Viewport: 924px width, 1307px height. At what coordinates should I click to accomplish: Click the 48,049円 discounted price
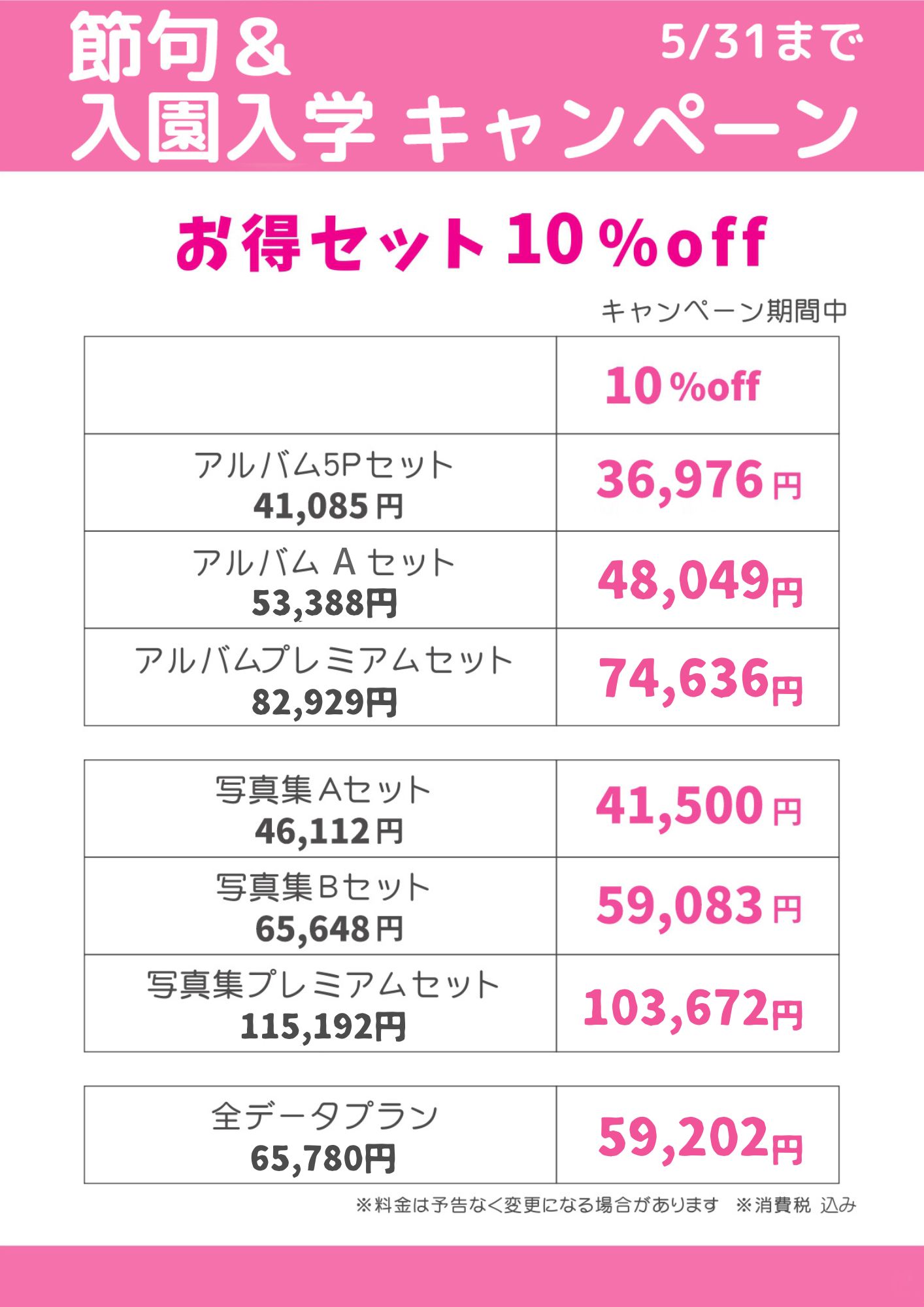pyautogui.click(x=700, y=581)
